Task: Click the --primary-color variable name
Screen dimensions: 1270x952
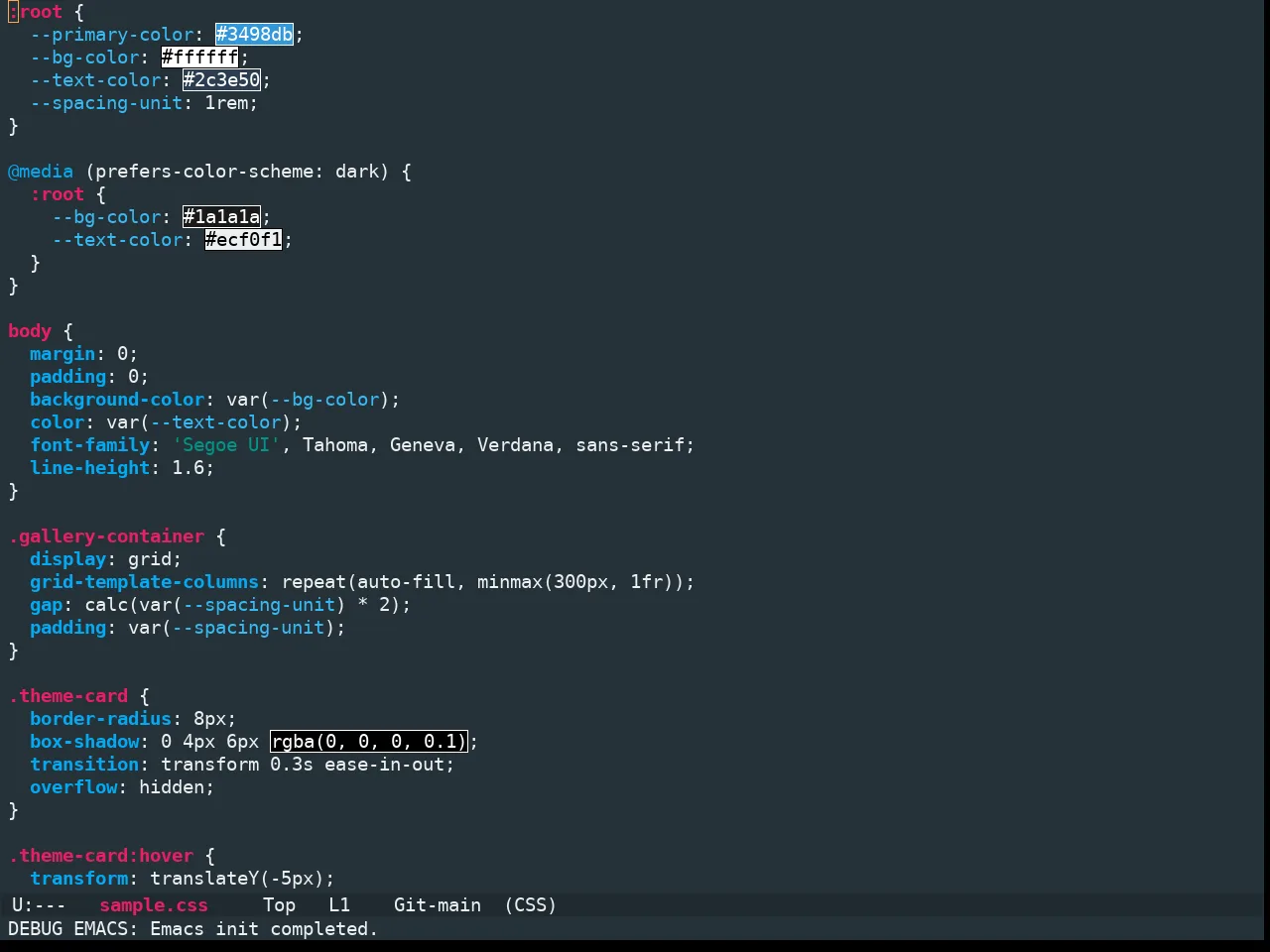Action: pyautogui.click(x=112, y=35)
